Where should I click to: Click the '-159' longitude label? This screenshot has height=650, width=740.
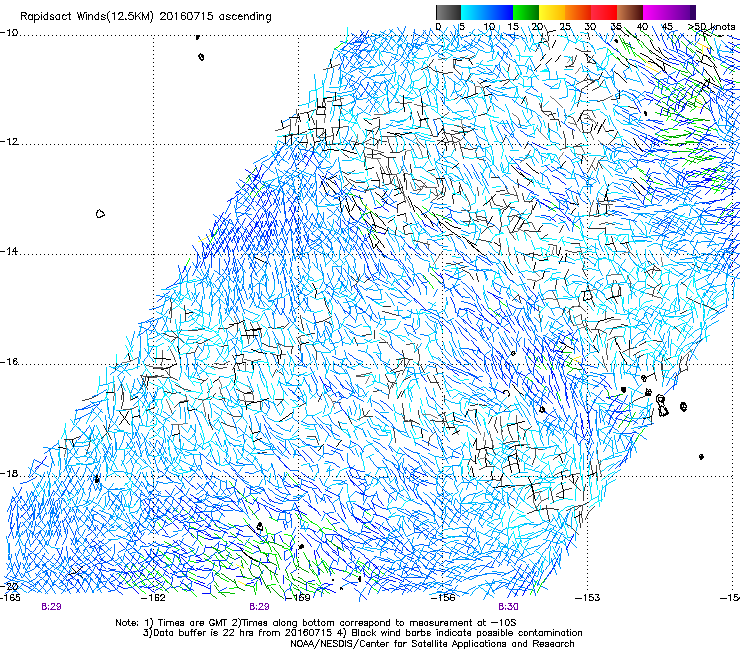click(298, 598)
